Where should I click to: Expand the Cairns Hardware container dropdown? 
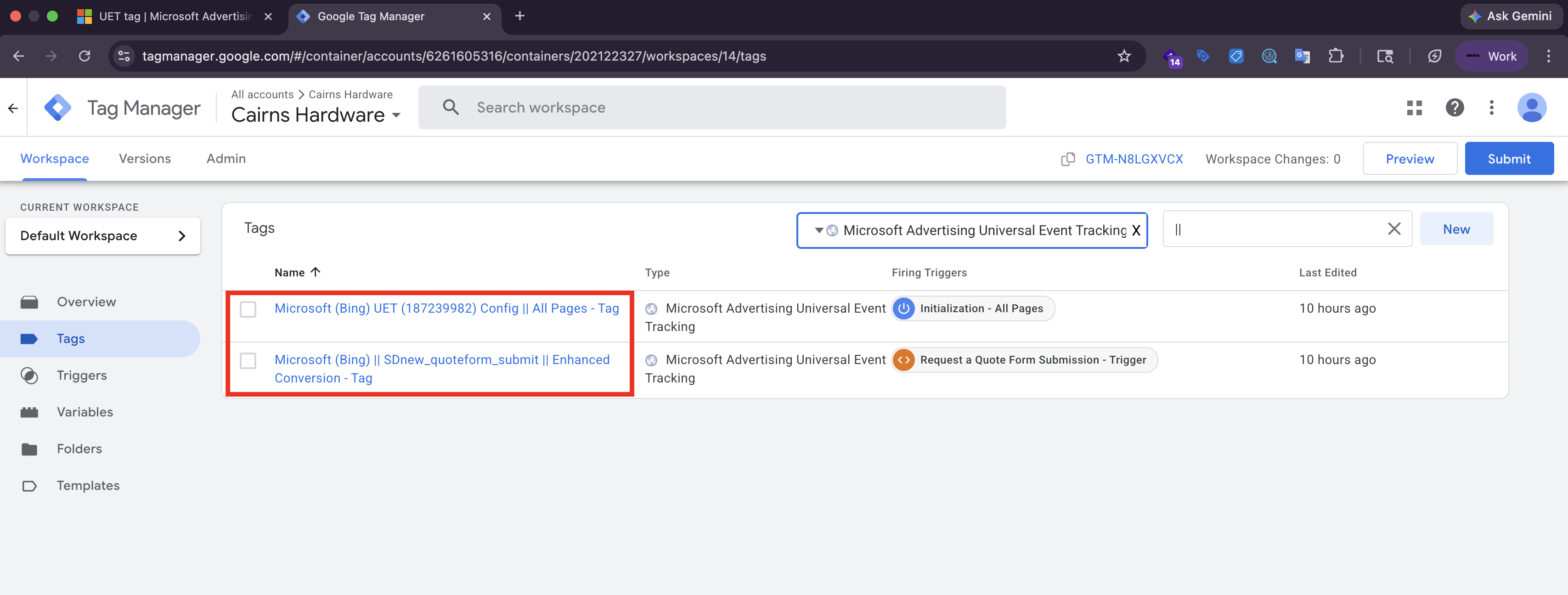(x=396, y=115)
